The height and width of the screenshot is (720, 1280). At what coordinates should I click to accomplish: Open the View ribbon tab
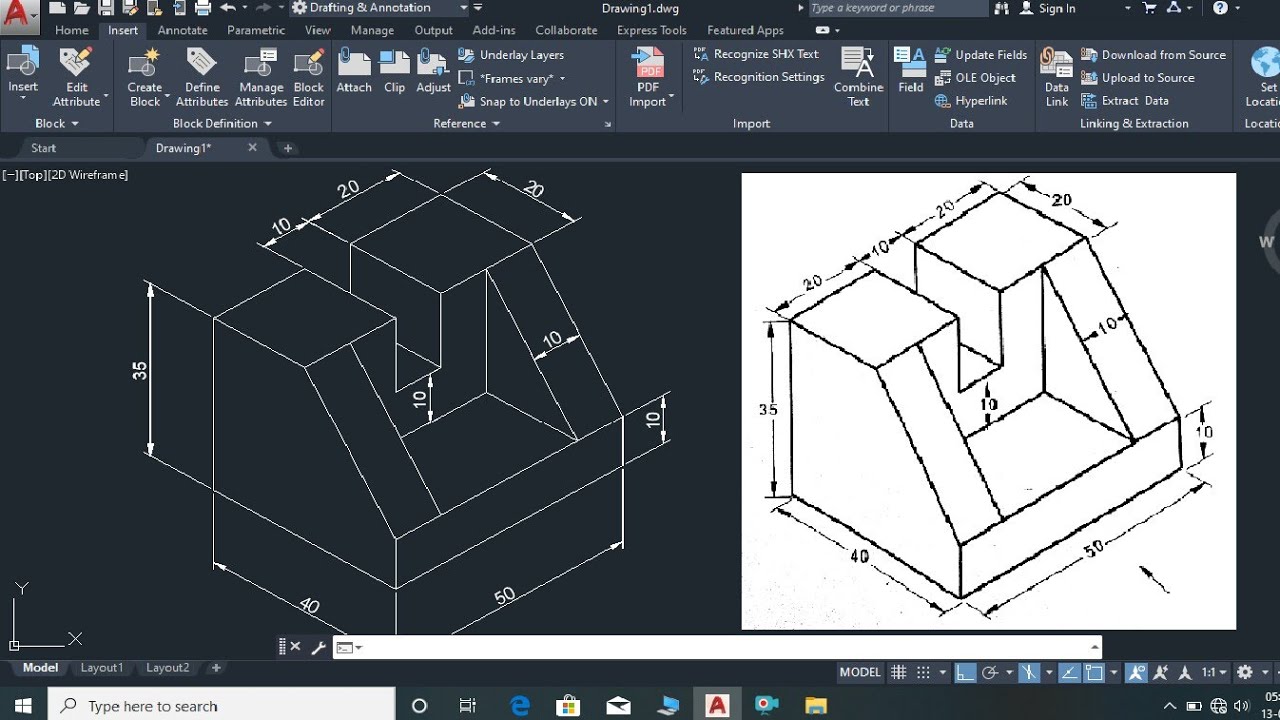tap(318, 30)
